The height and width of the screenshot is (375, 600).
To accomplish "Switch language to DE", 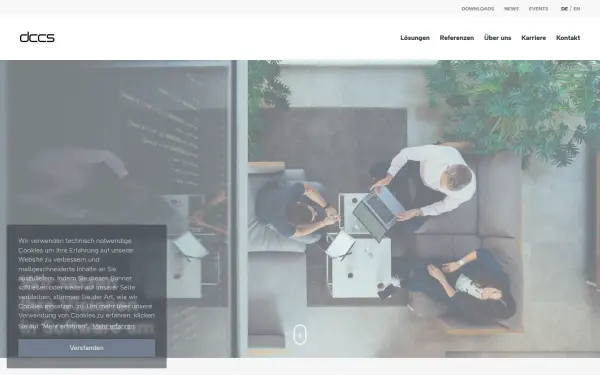I will pos(564,9).
